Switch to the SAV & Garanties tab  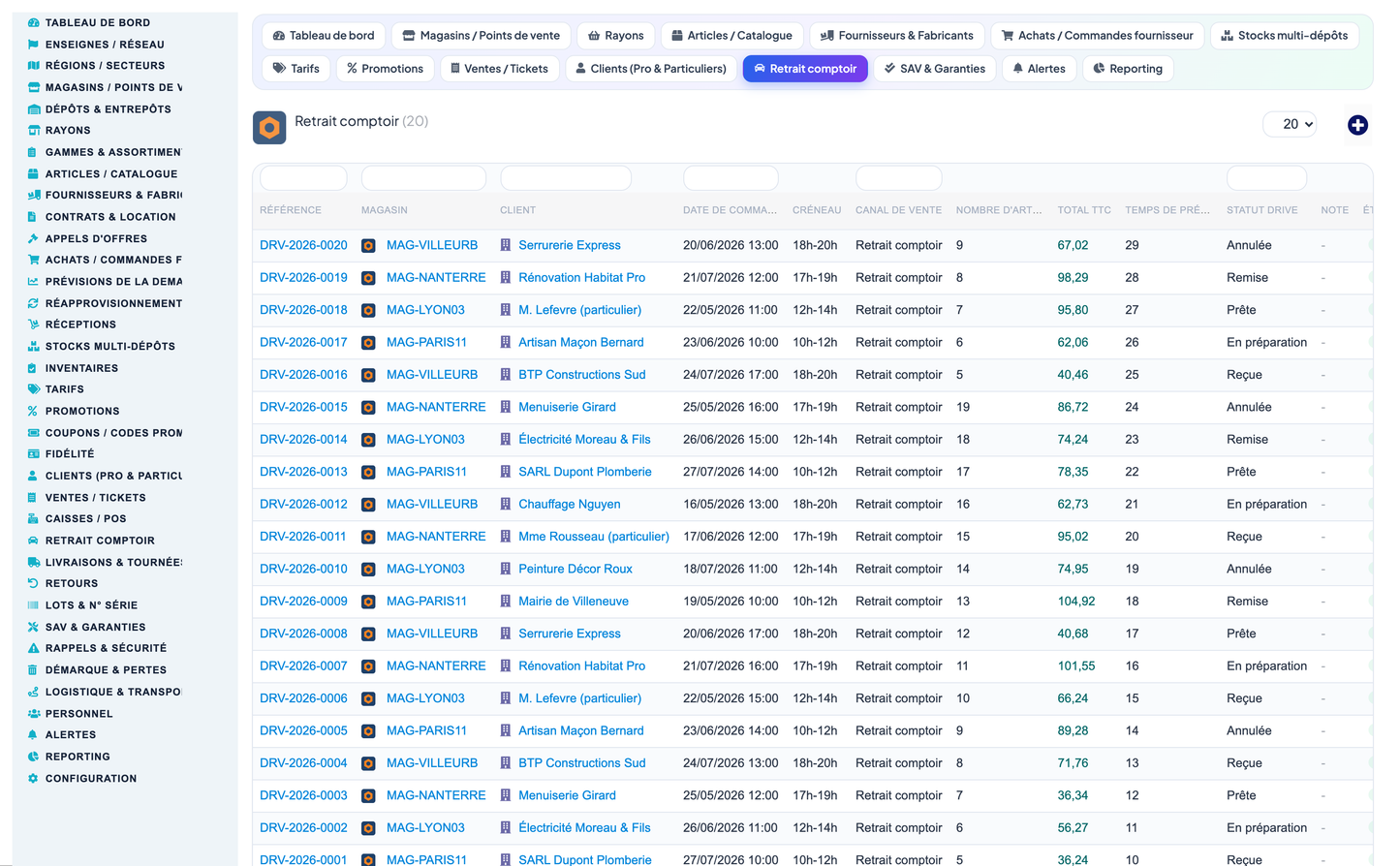coord(935,69)
